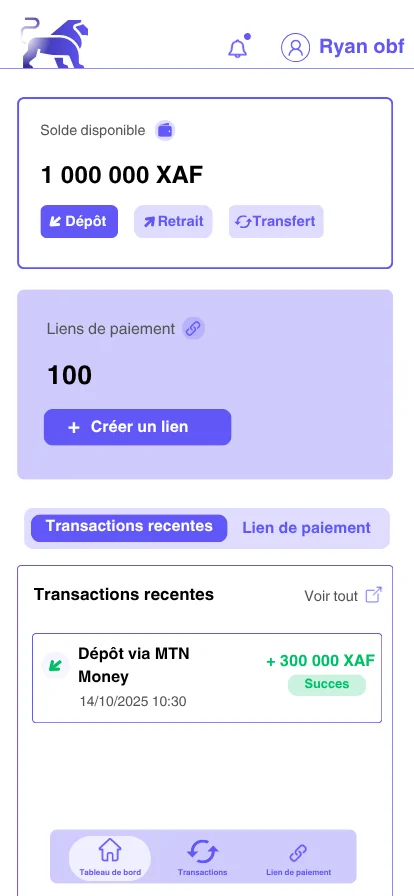Tap the Retrait button
414x896 pixels.
click(x=173, y=222)
